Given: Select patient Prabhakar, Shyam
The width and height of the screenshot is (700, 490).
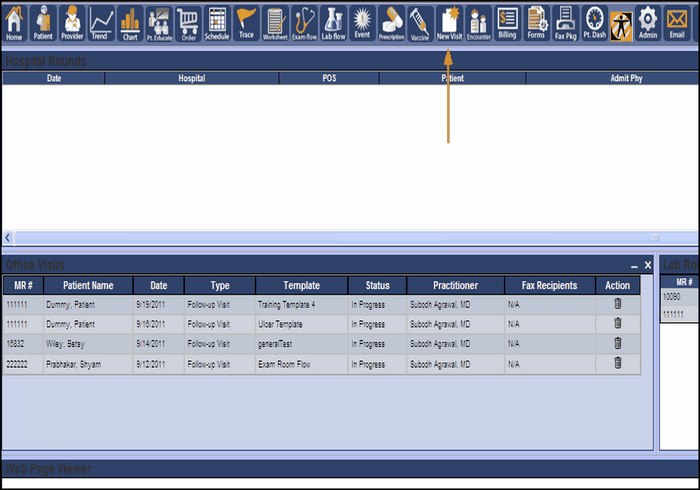Looking at the screenshot, I should click(x=88, y=364).
